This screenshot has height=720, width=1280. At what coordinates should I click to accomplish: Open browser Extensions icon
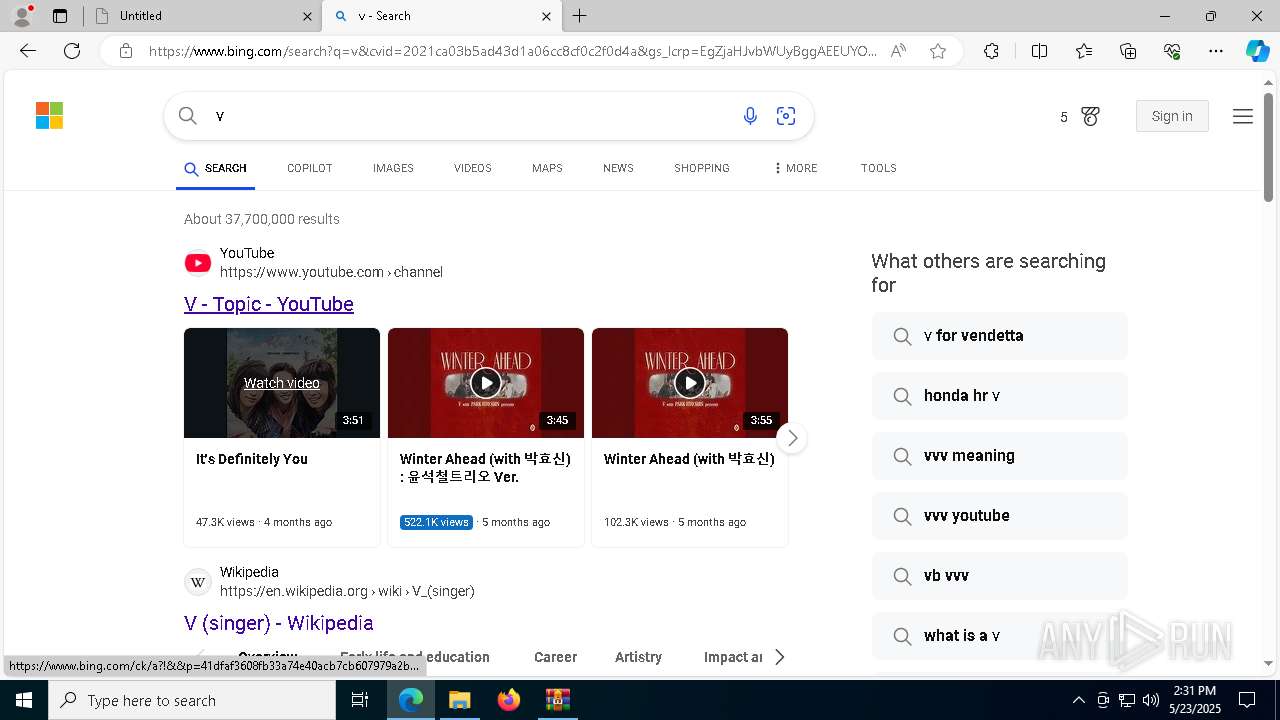[991, 51]
